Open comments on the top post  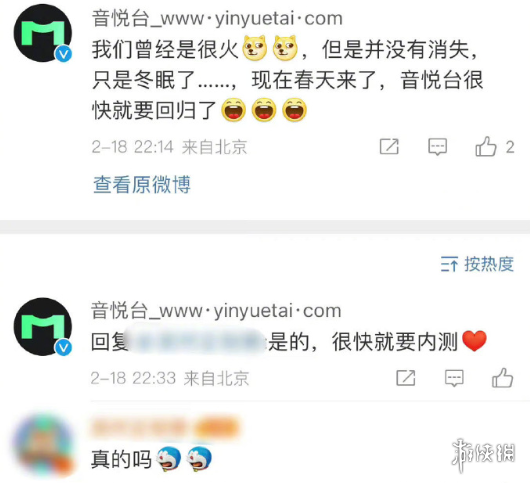point(437,147)
